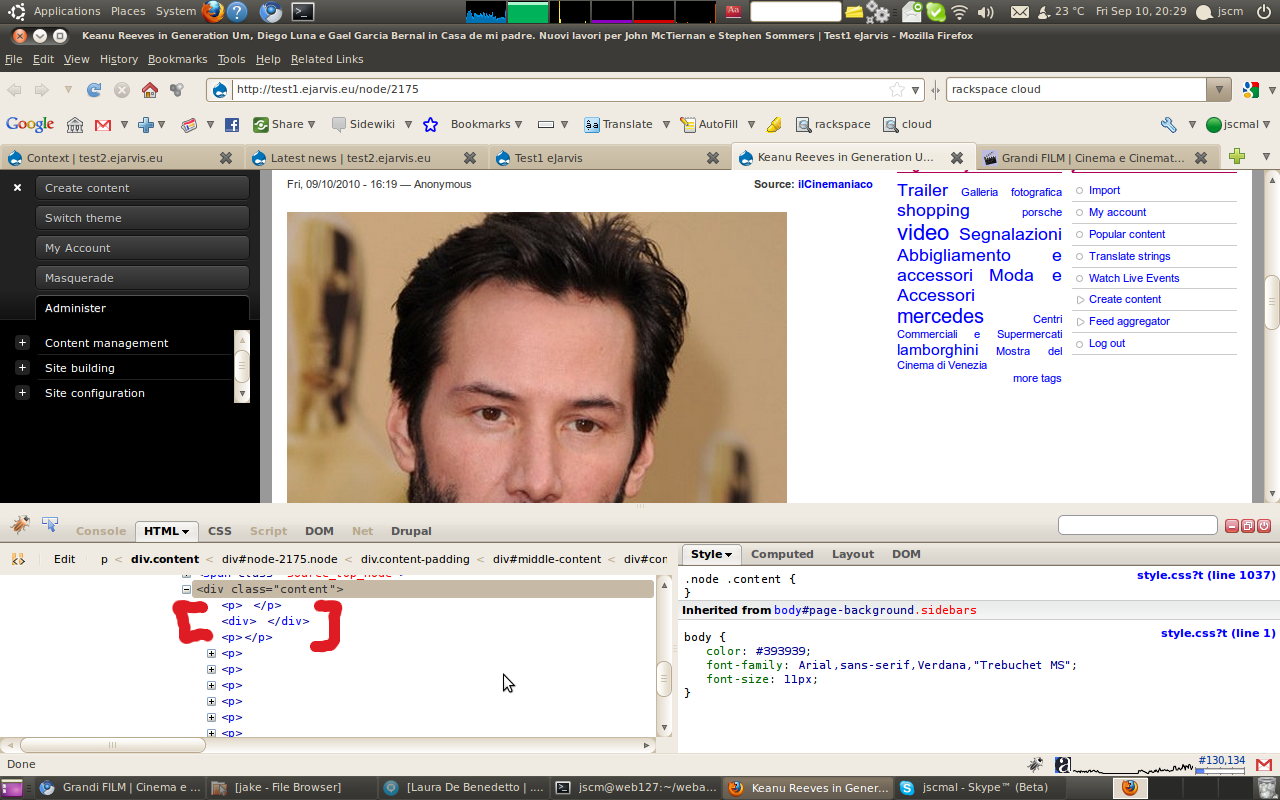This screenshot has height=800, width=1280.
Task: Collapse the div class="content" node
Action: pyautogui.click(x=186, y=589)
